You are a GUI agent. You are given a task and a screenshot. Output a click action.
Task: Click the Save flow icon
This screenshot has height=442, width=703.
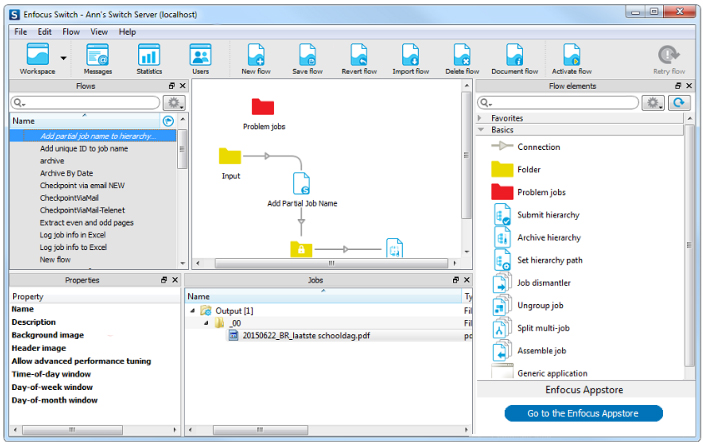tap(307, 56)
